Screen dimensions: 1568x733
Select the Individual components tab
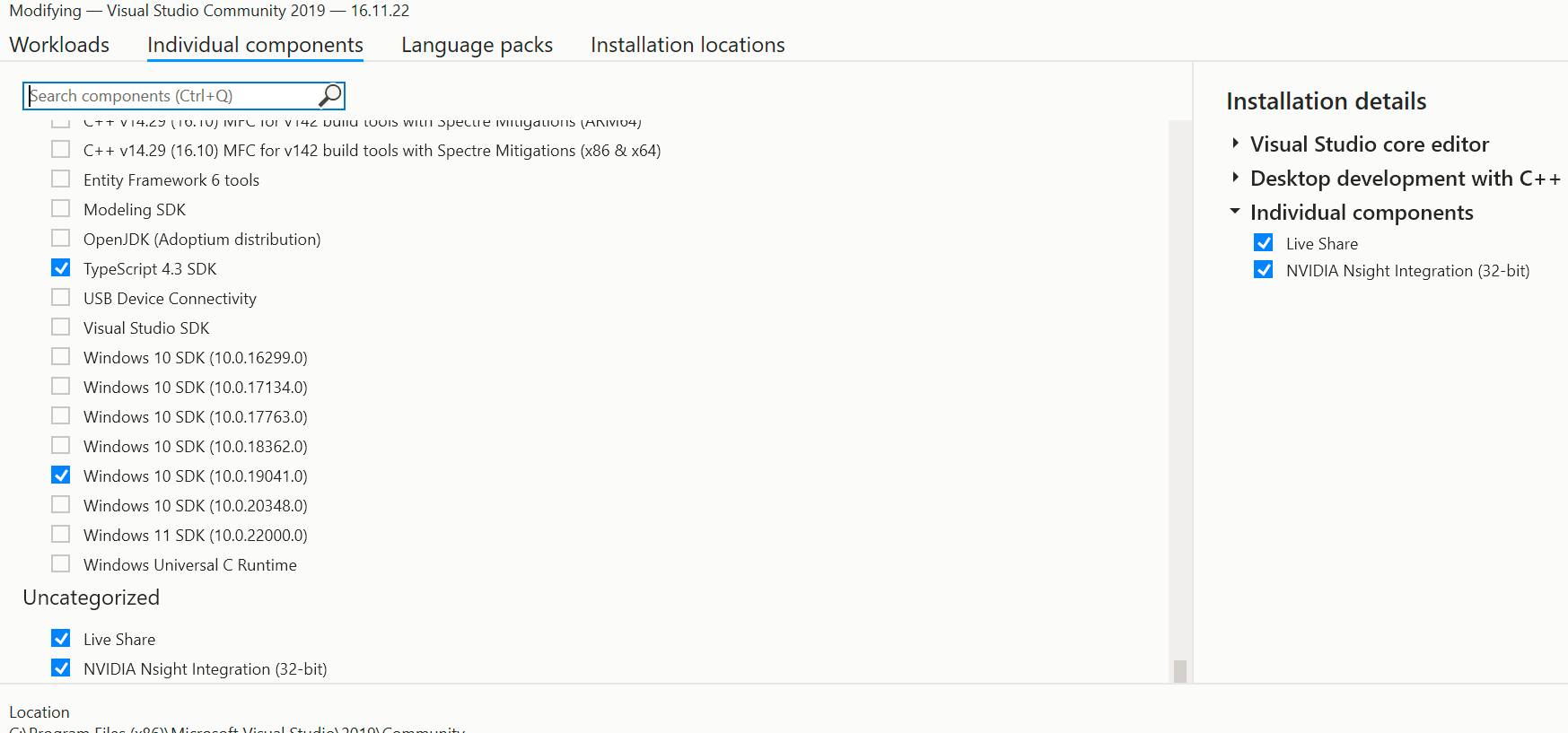(255, 45)
